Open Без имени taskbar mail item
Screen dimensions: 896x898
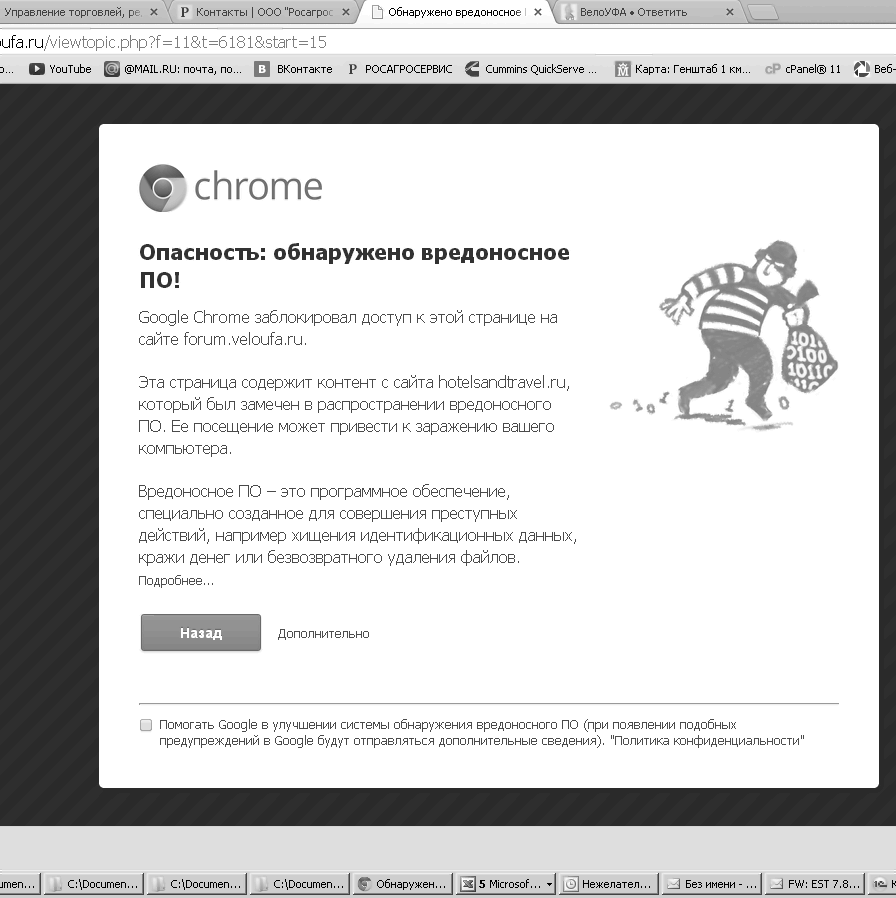[712, 884]
